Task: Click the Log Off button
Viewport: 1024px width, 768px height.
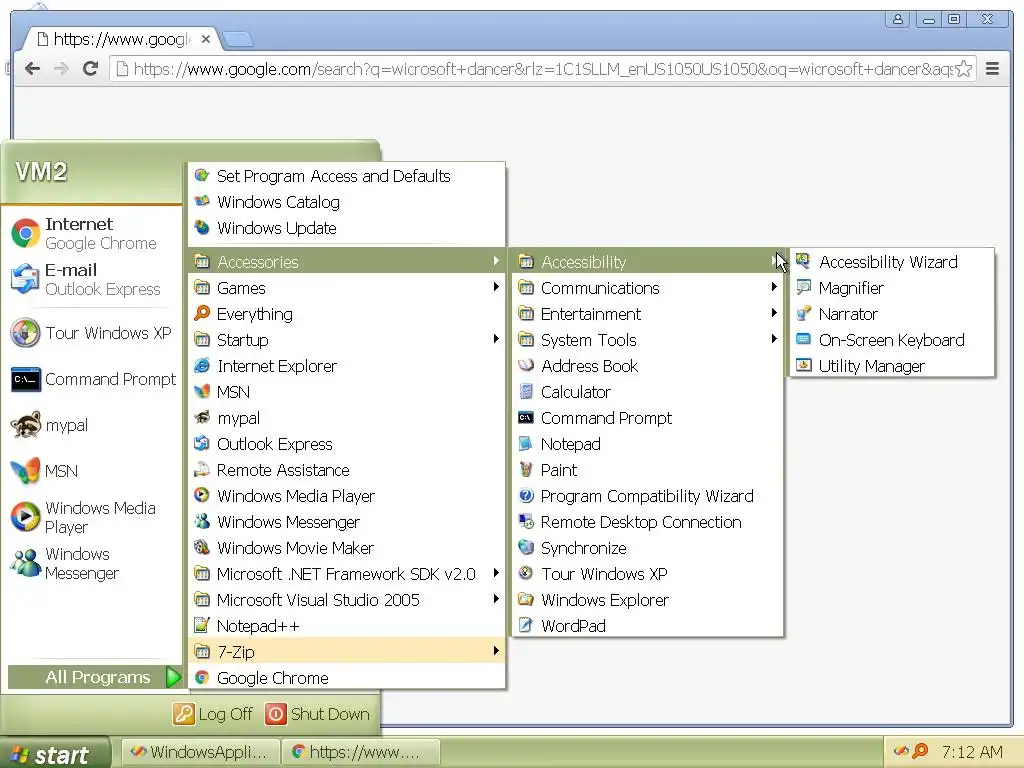Action: tap(213, 714)
